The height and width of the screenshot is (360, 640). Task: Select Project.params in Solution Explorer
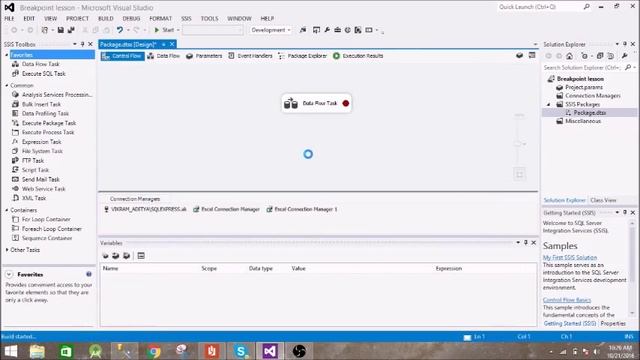(580, 87)
